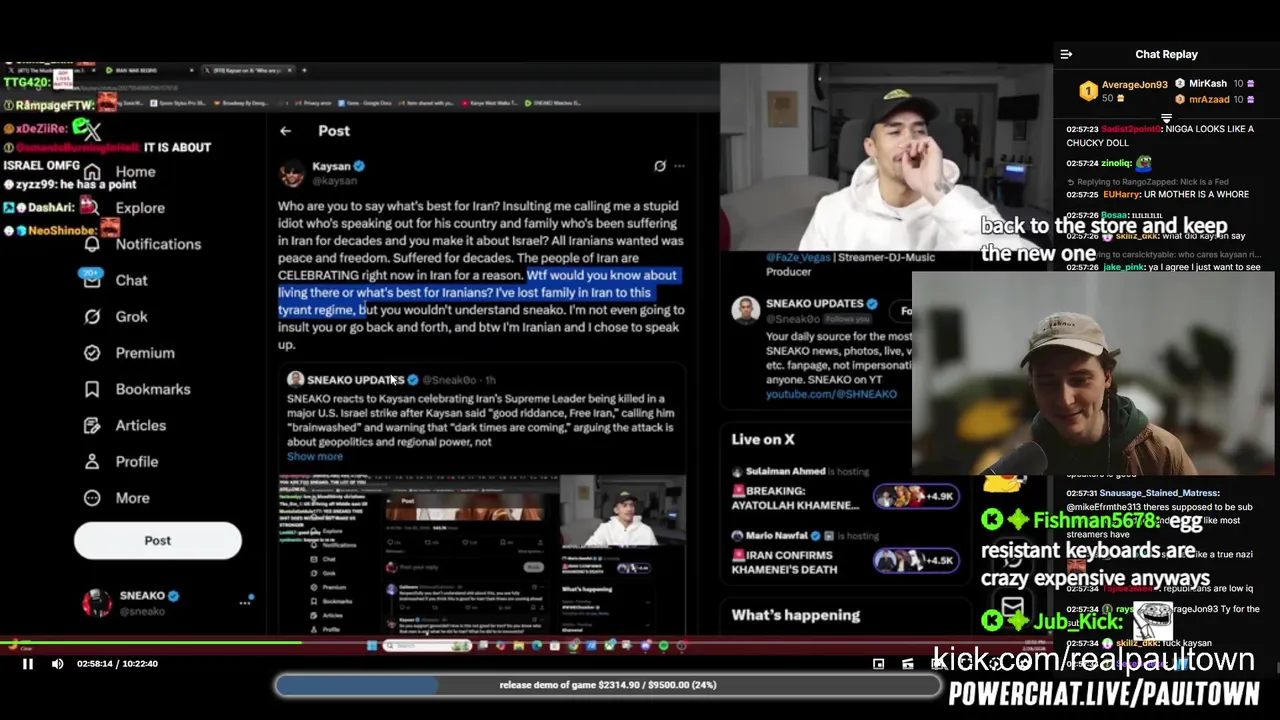Open More label in sidebar
This screenshot has width=1280, height=720.
tap(132, 498)
